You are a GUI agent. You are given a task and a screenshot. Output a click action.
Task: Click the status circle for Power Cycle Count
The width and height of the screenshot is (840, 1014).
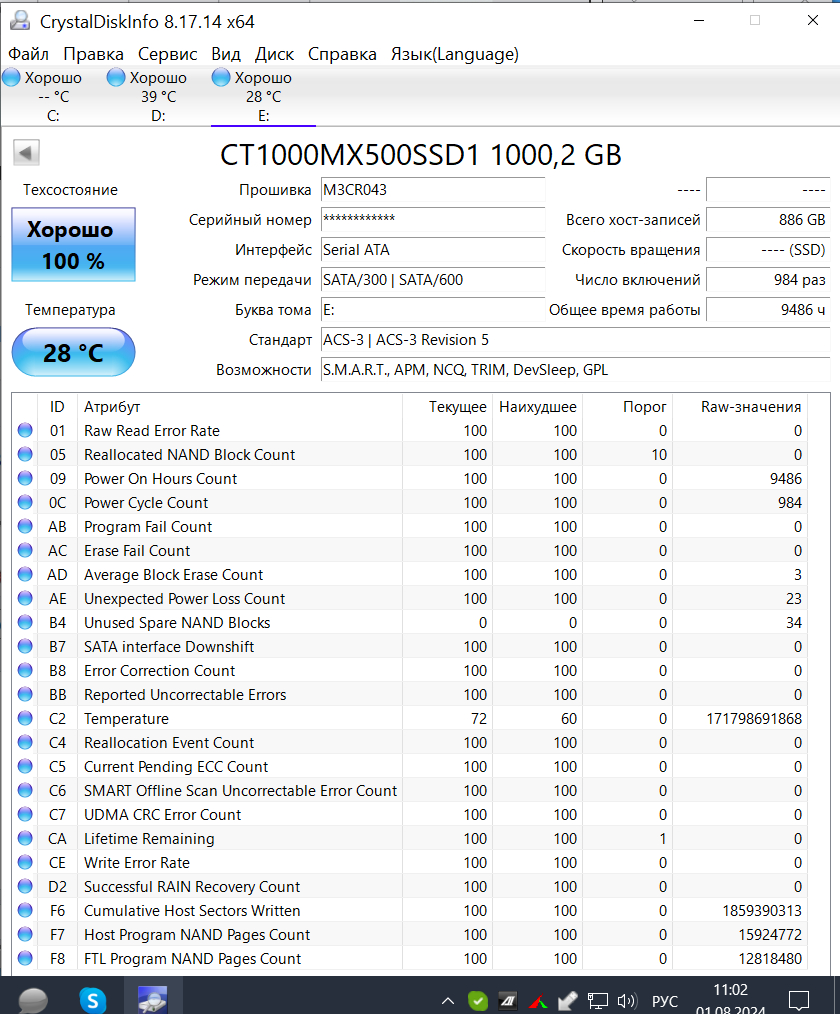[25, 502]
